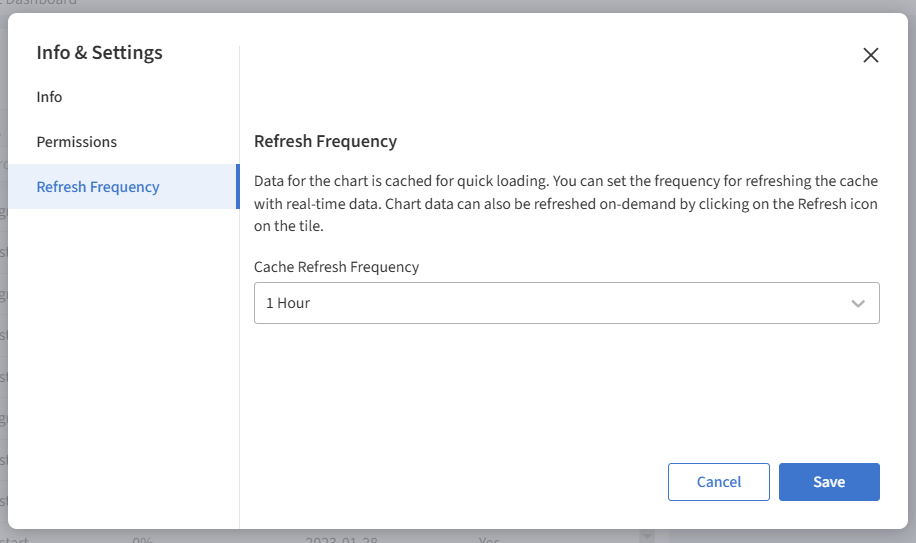Select the Refresh Frequency sidebar tab
Image resolution: width=916 pixels, height=543 pixels.
pyautogui.click(x=98, y=187)
